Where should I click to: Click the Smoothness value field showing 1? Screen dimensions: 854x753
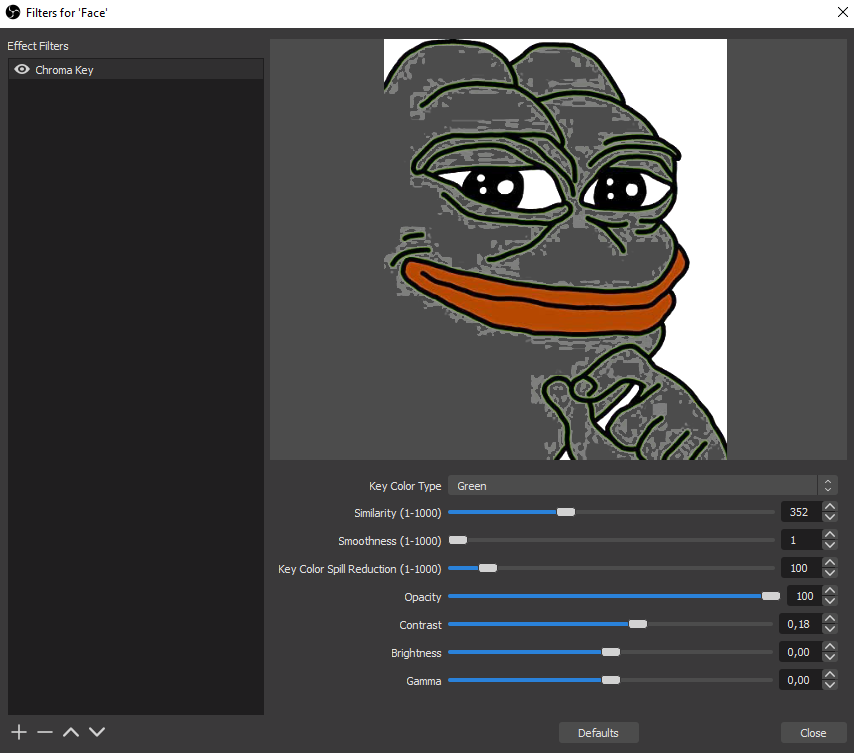coord(801,540)
